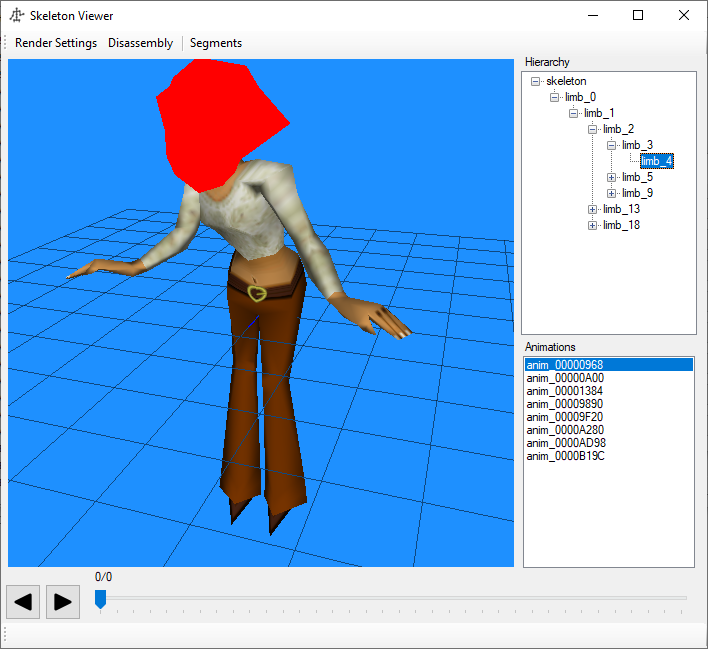This screenshot has width=708, height=649.
Task: Click the animation frame slider handle
Action: coord(100,599)
